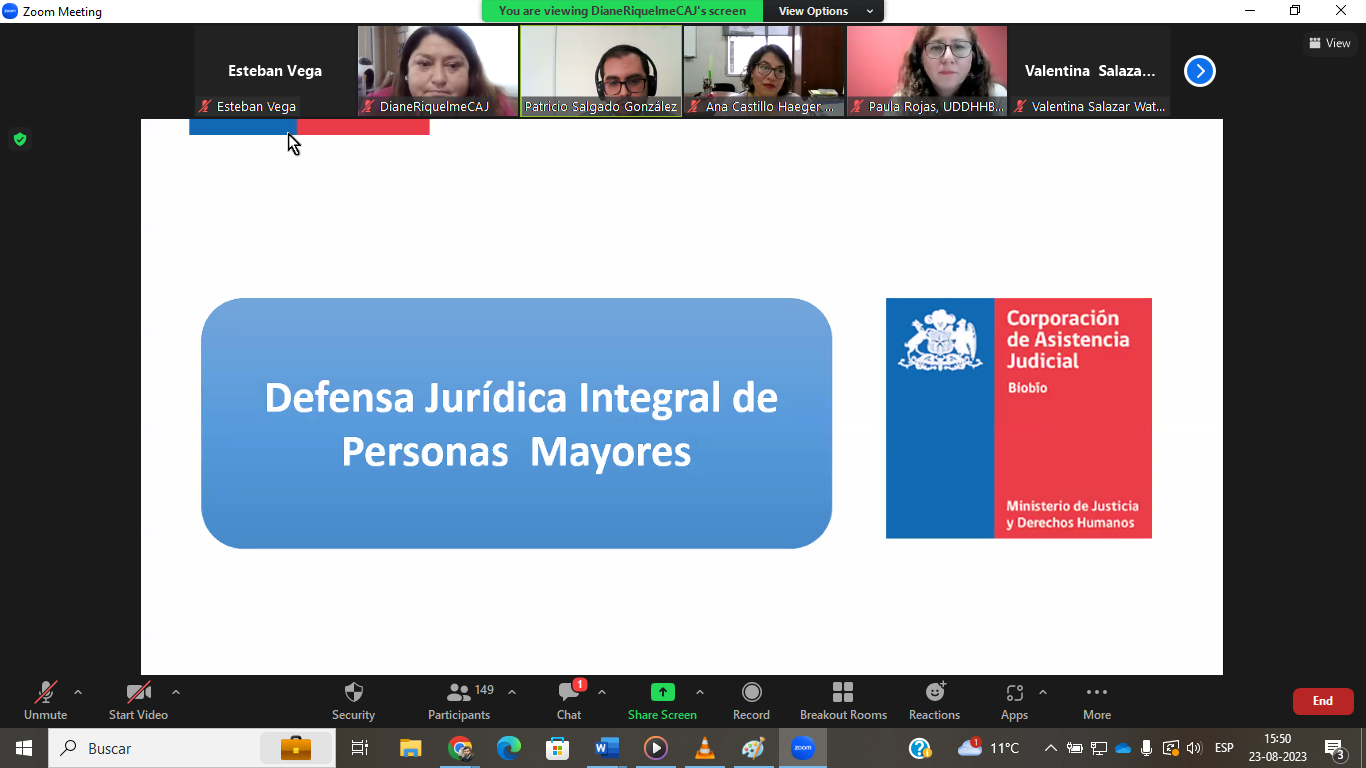Open the Reactions picker

(933, 700)
